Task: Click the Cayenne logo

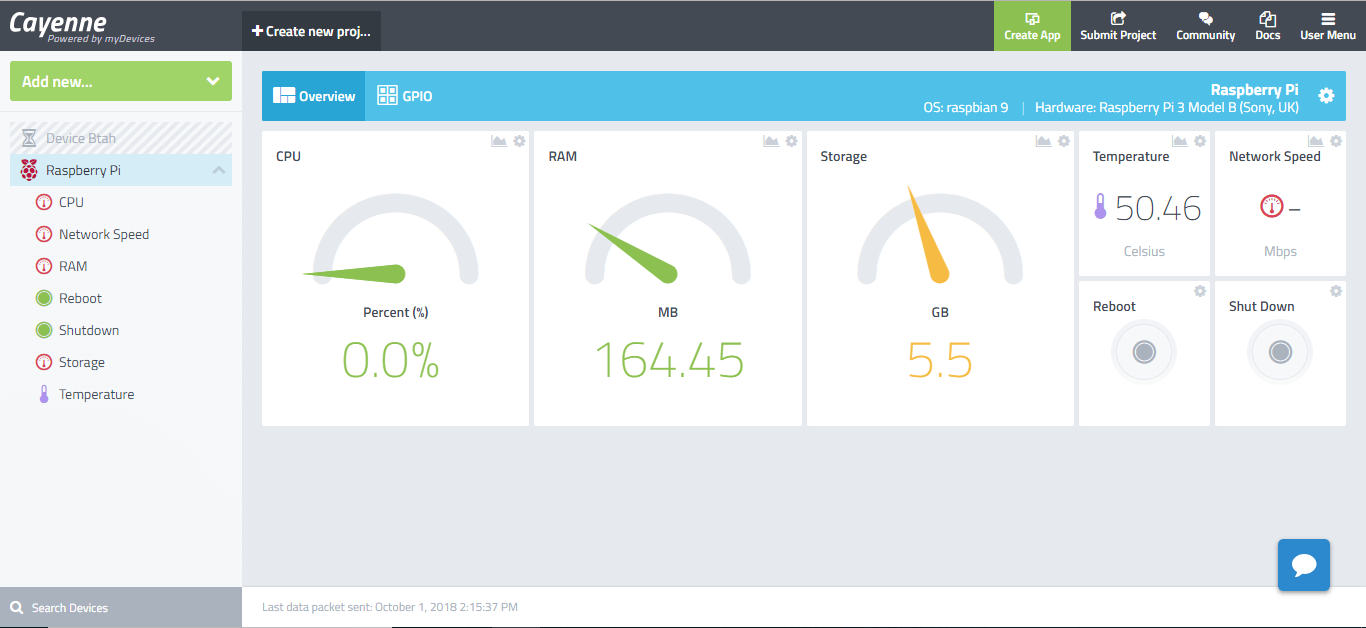Action: (x=82, y=27)
